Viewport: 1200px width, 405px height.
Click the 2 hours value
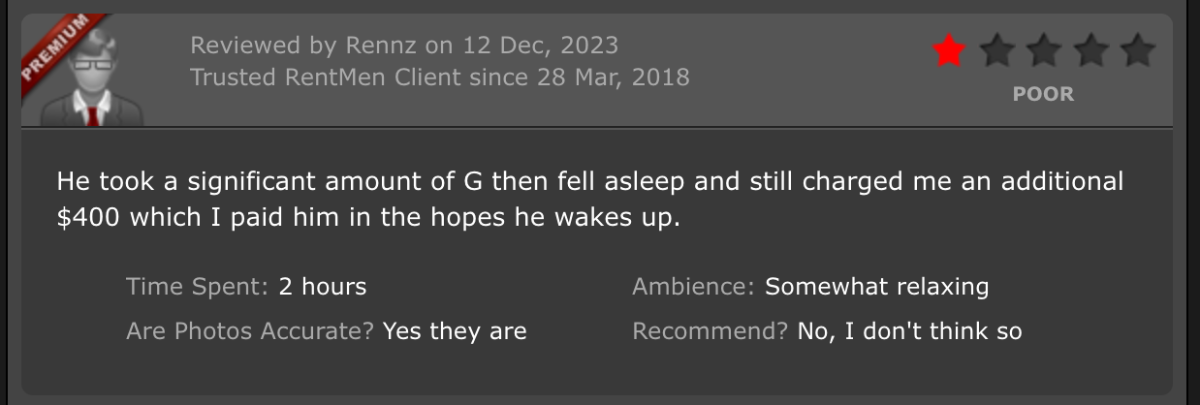pos(322,287)
